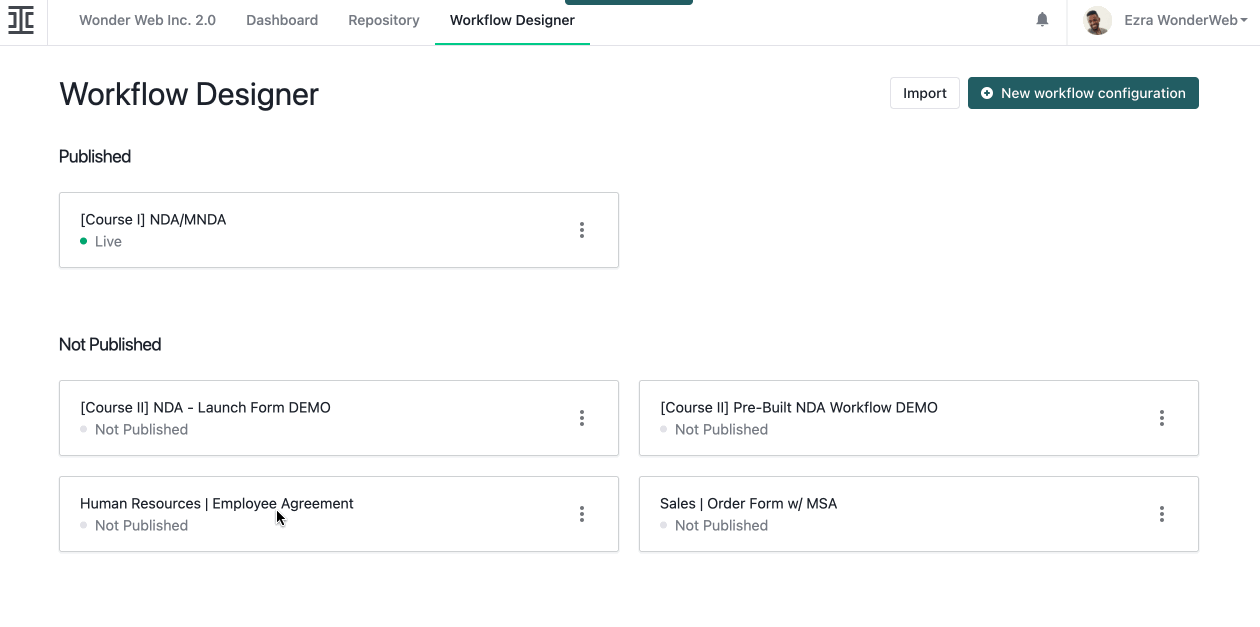Open the [Course I] NDA/MNDA workflow card
This screenshot has height=627, width=1260.
[153, 220]
